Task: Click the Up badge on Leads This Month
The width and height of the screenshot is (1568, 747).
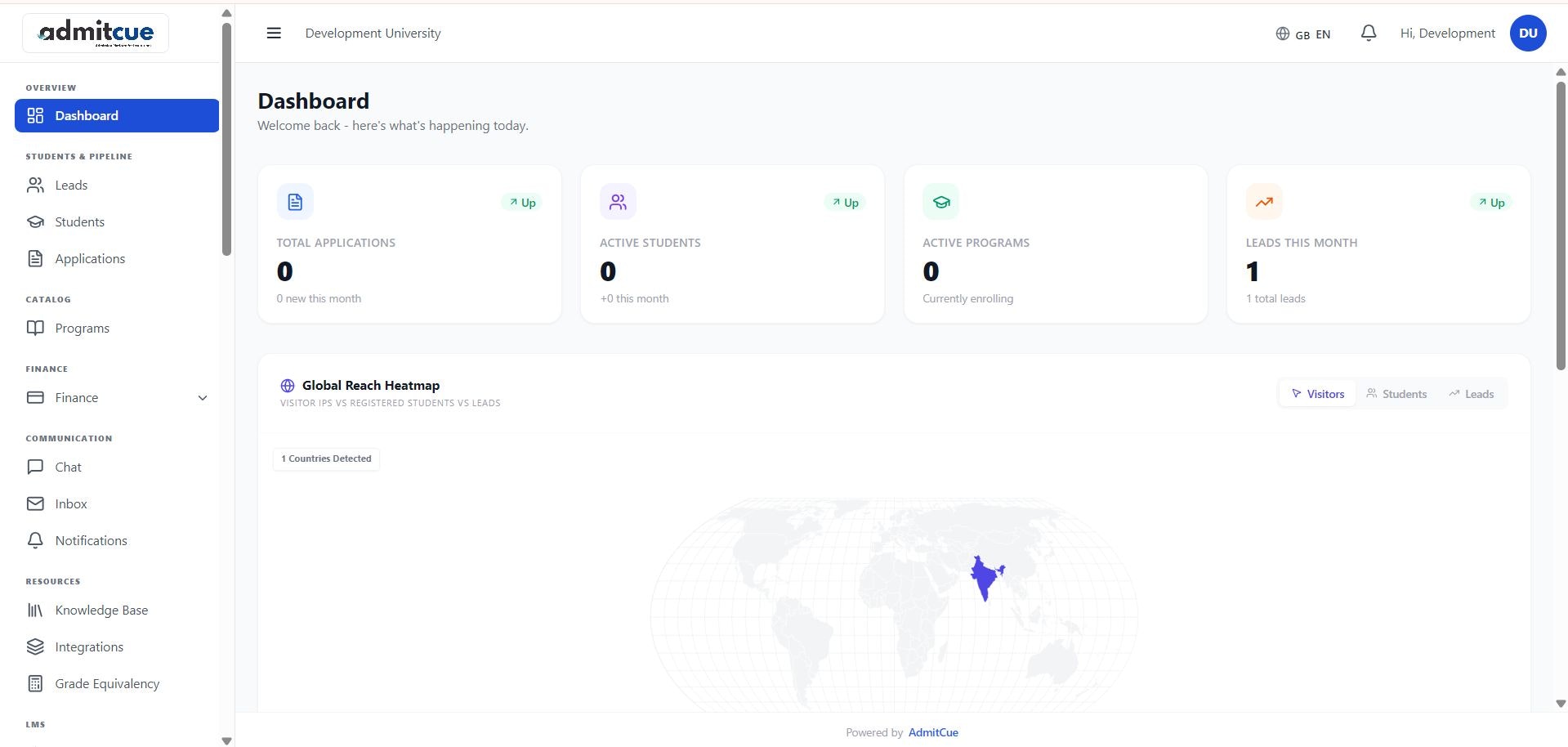Action: point(1491,203)
